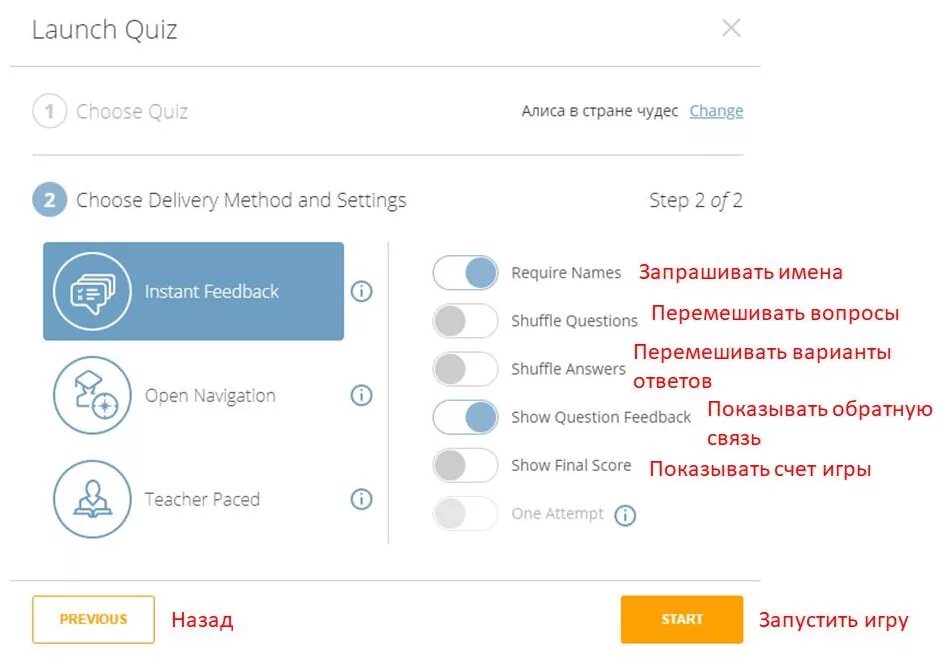Click info icon next to One Attempt
Viewport: 946px width, 658px height.
[625, 515]
